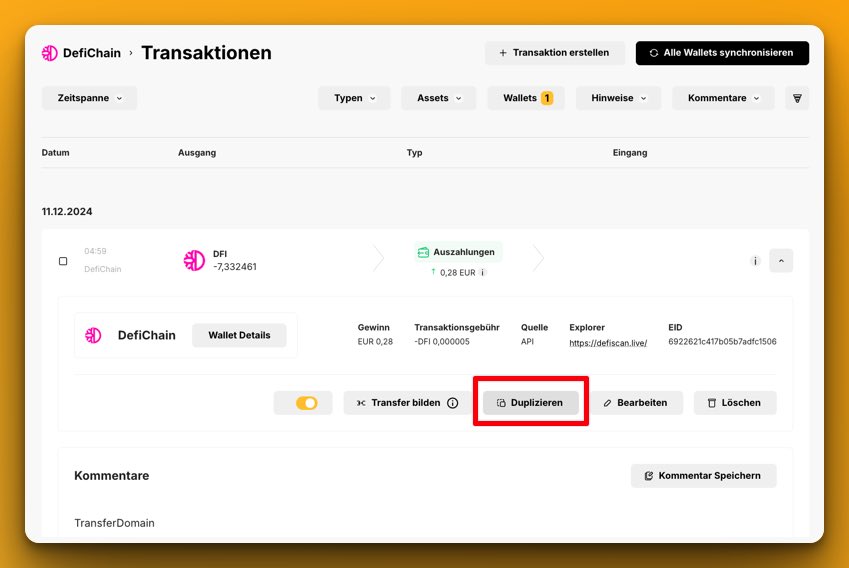Sync all wallets with Alle Wallets synchronisieren
The width and height of the screenshot is (849, 568).
722,53
